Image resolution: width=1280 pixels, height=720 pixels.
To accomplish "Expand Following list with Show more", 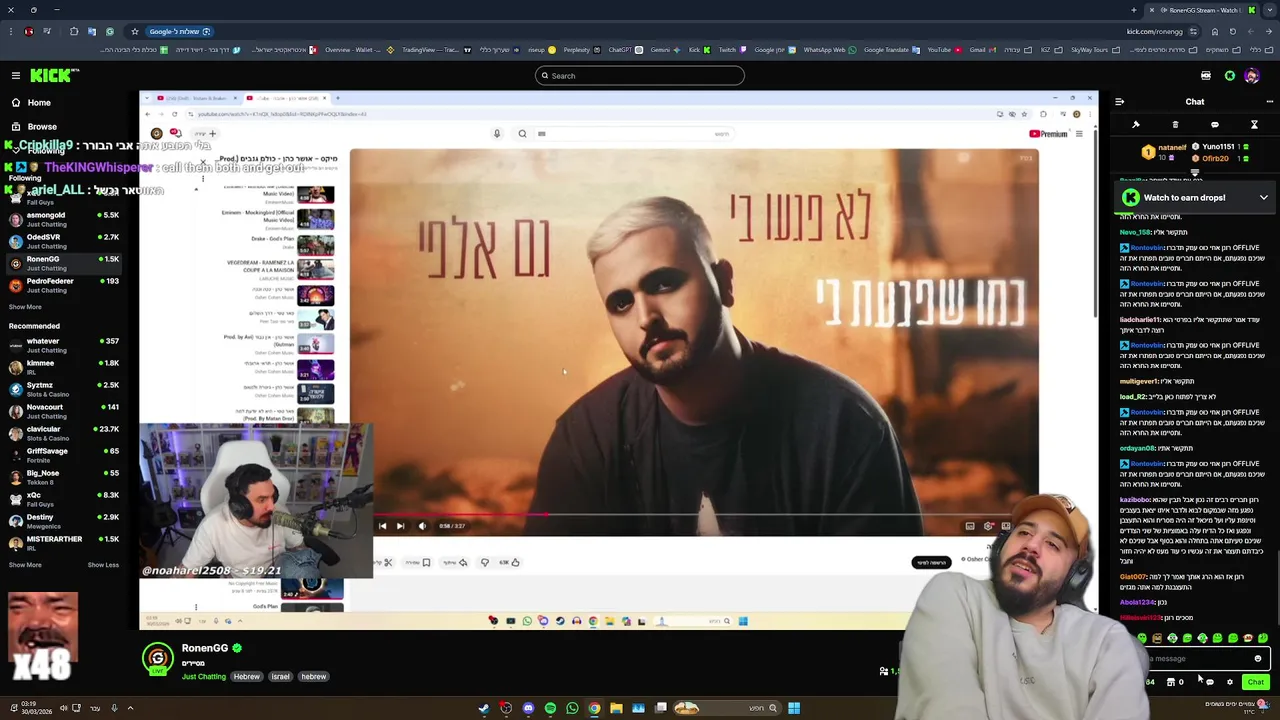I will click(25, 307).
